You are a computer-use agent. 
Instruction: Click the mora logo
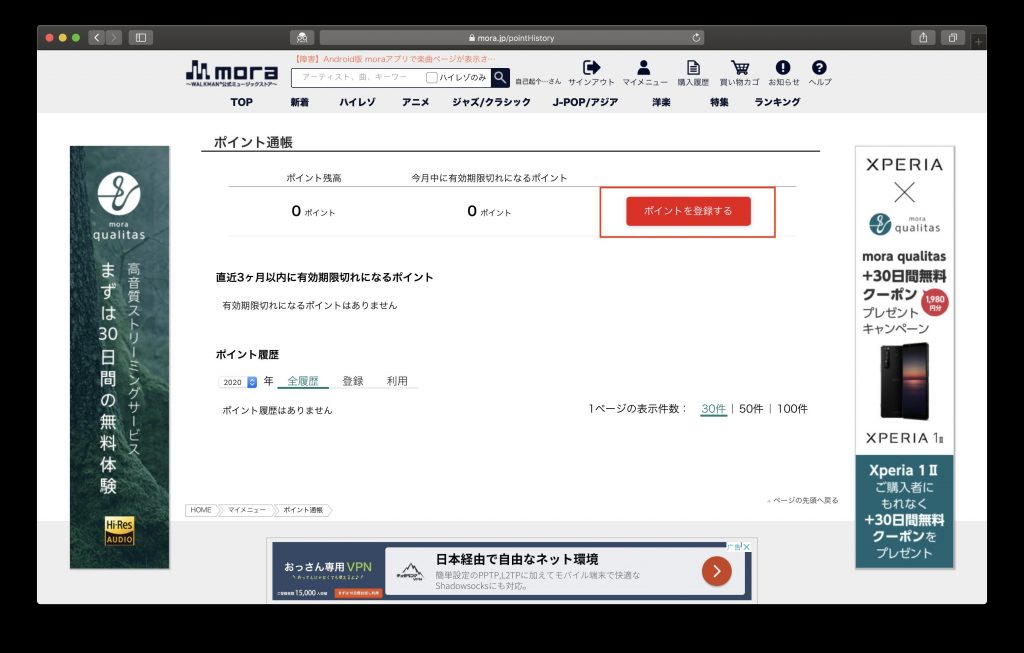[232, 72]
